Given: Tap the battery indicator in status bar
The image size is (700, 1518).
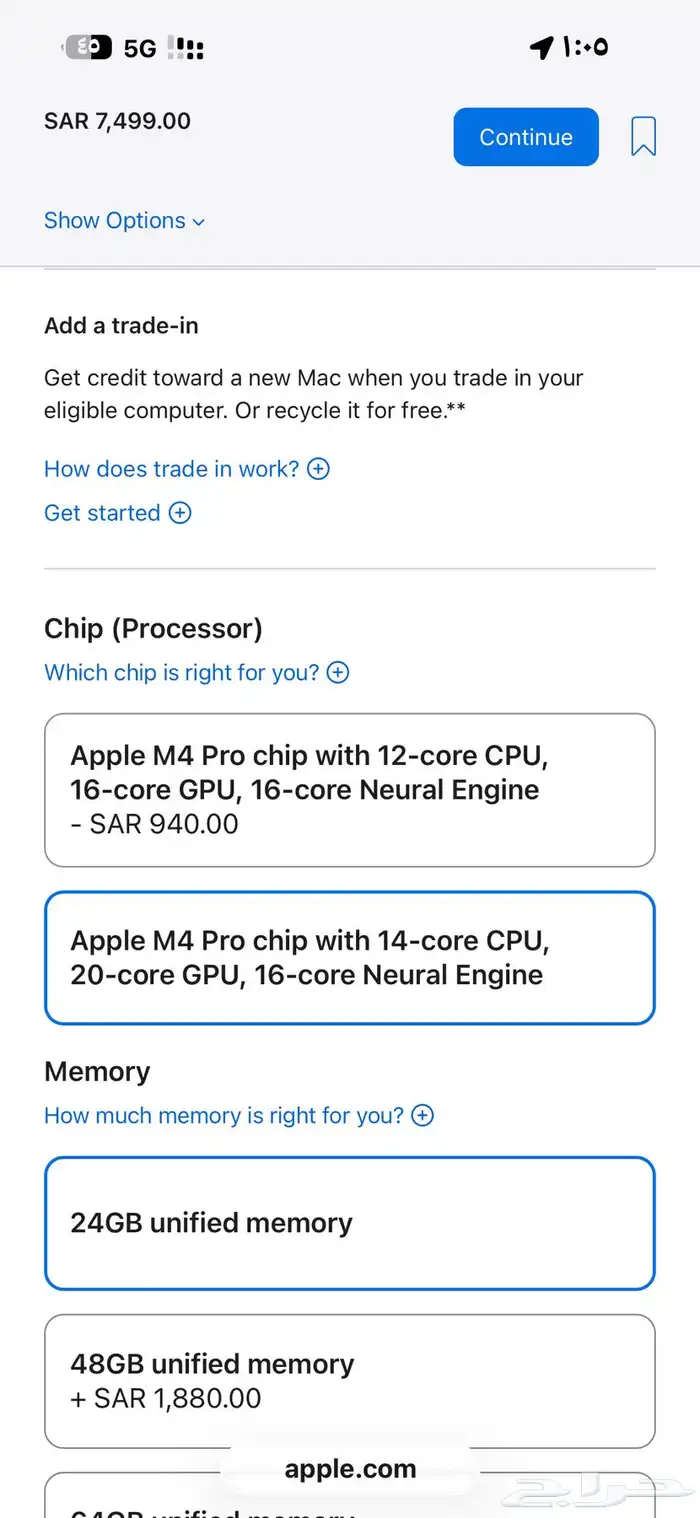Looking at the screenshot, I should point(88,47).
